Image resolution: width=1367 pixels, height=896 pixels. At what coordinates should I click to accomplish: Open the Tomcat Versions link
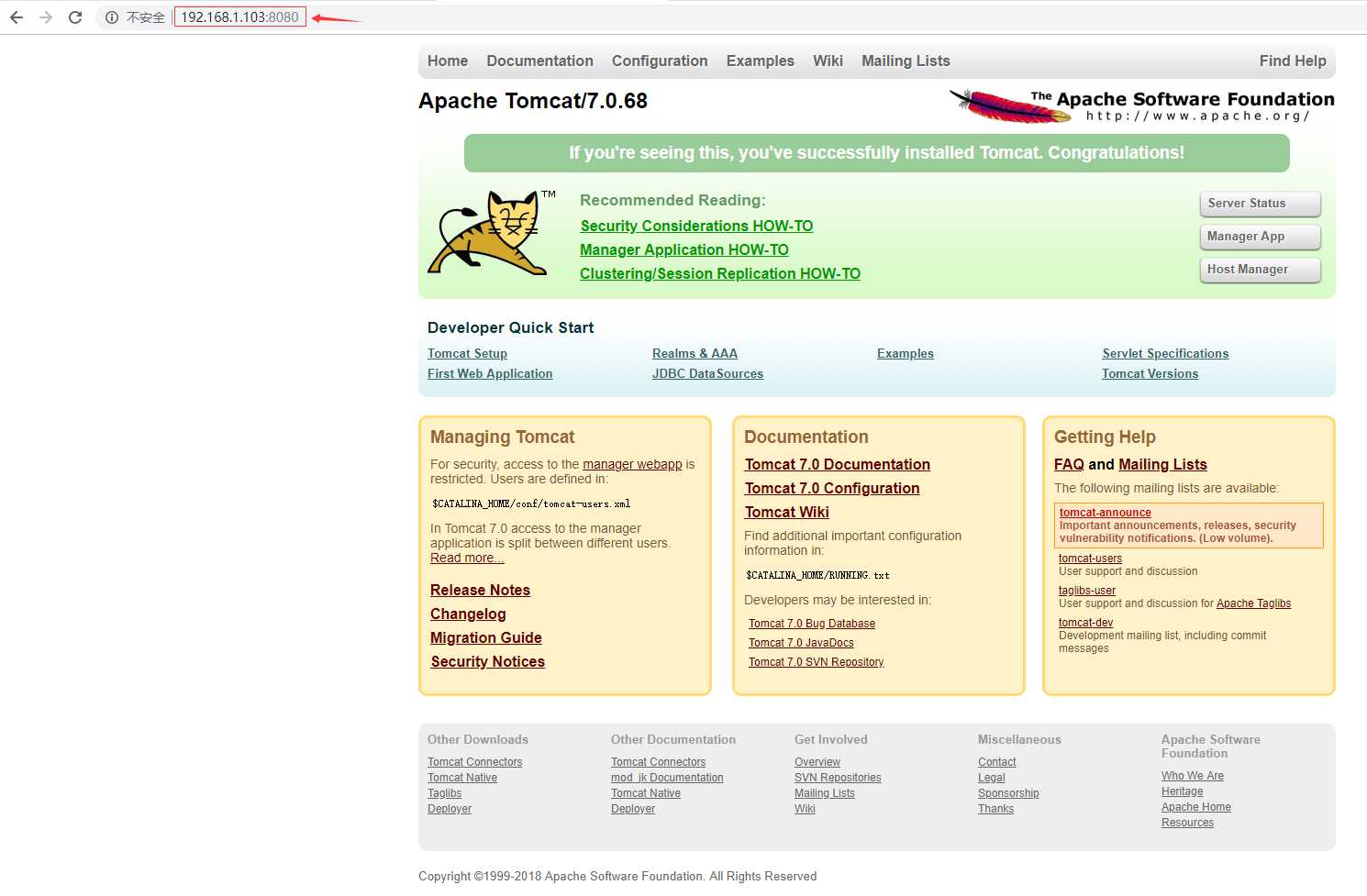click(1150, 374)
